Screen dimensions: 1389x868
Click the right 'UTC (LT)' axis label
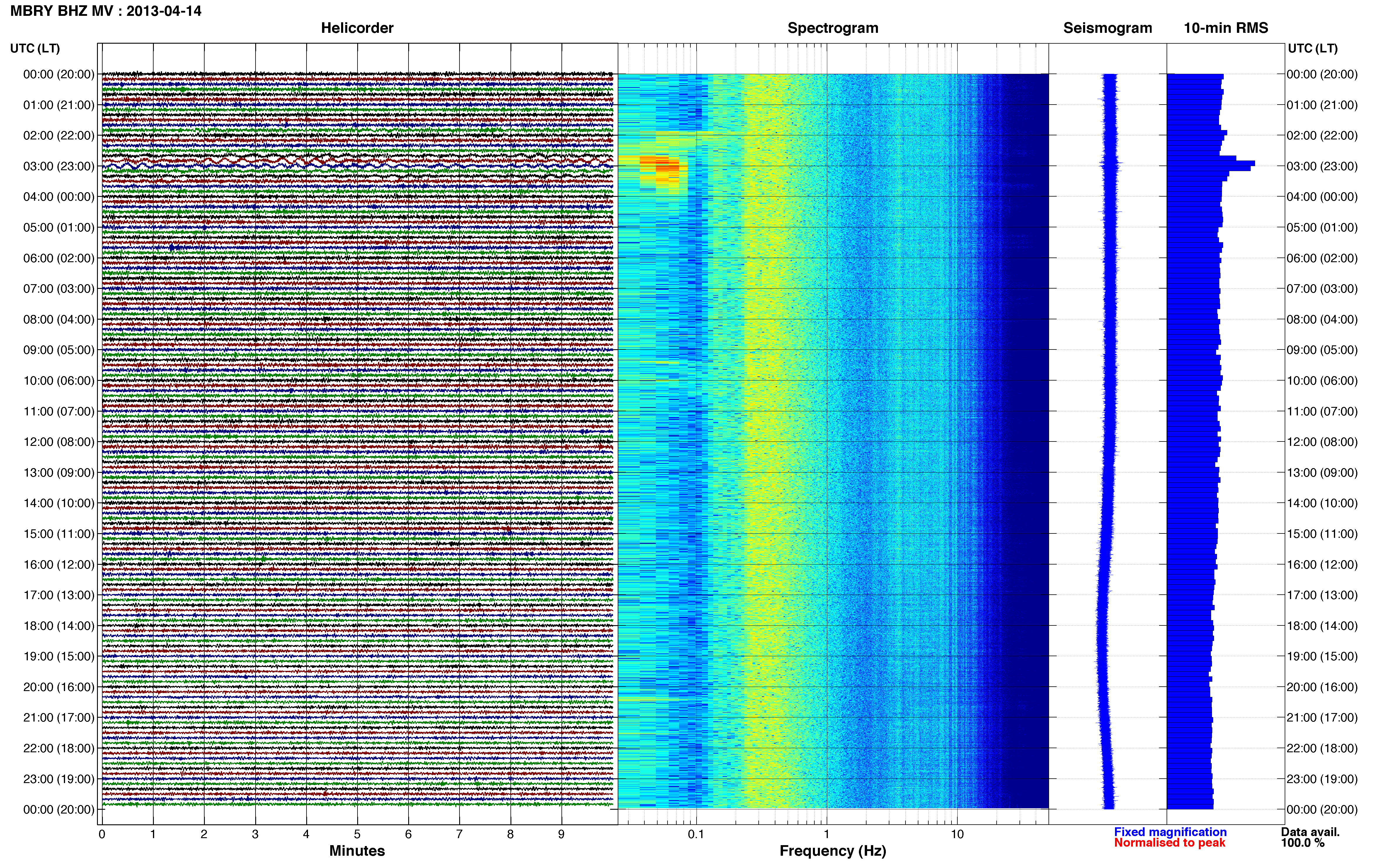coord(1313,48)
